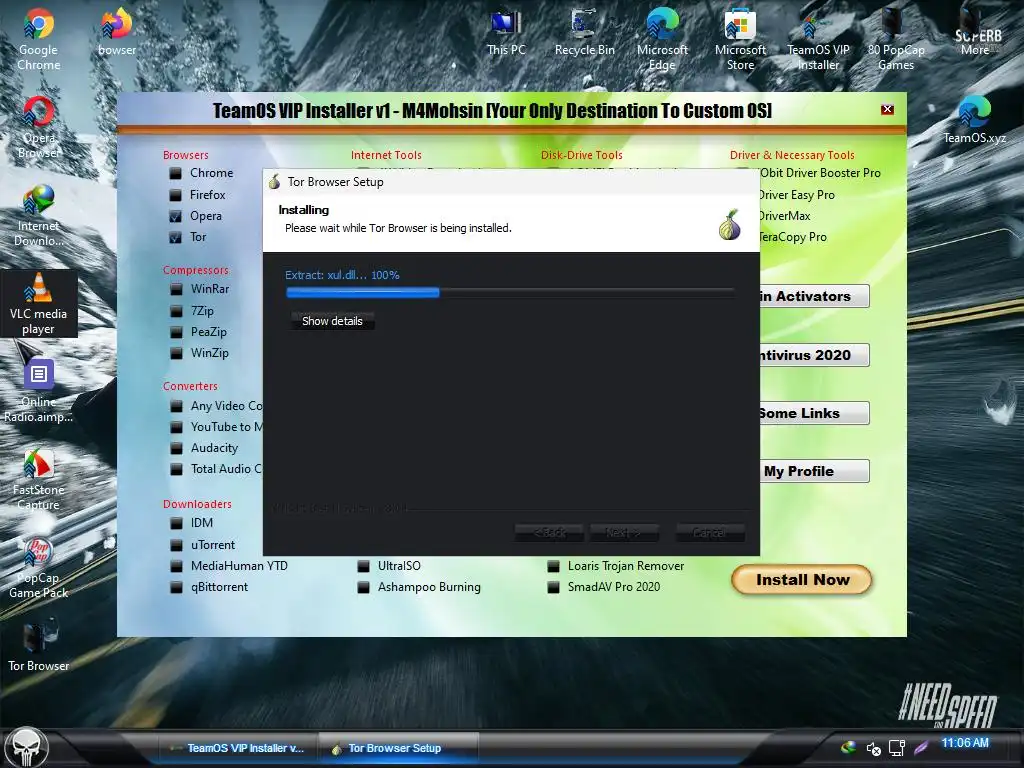Click the 'Extract: xul.dll... 100%' status text
This screenshot has height=768, width=1024.
342,275
